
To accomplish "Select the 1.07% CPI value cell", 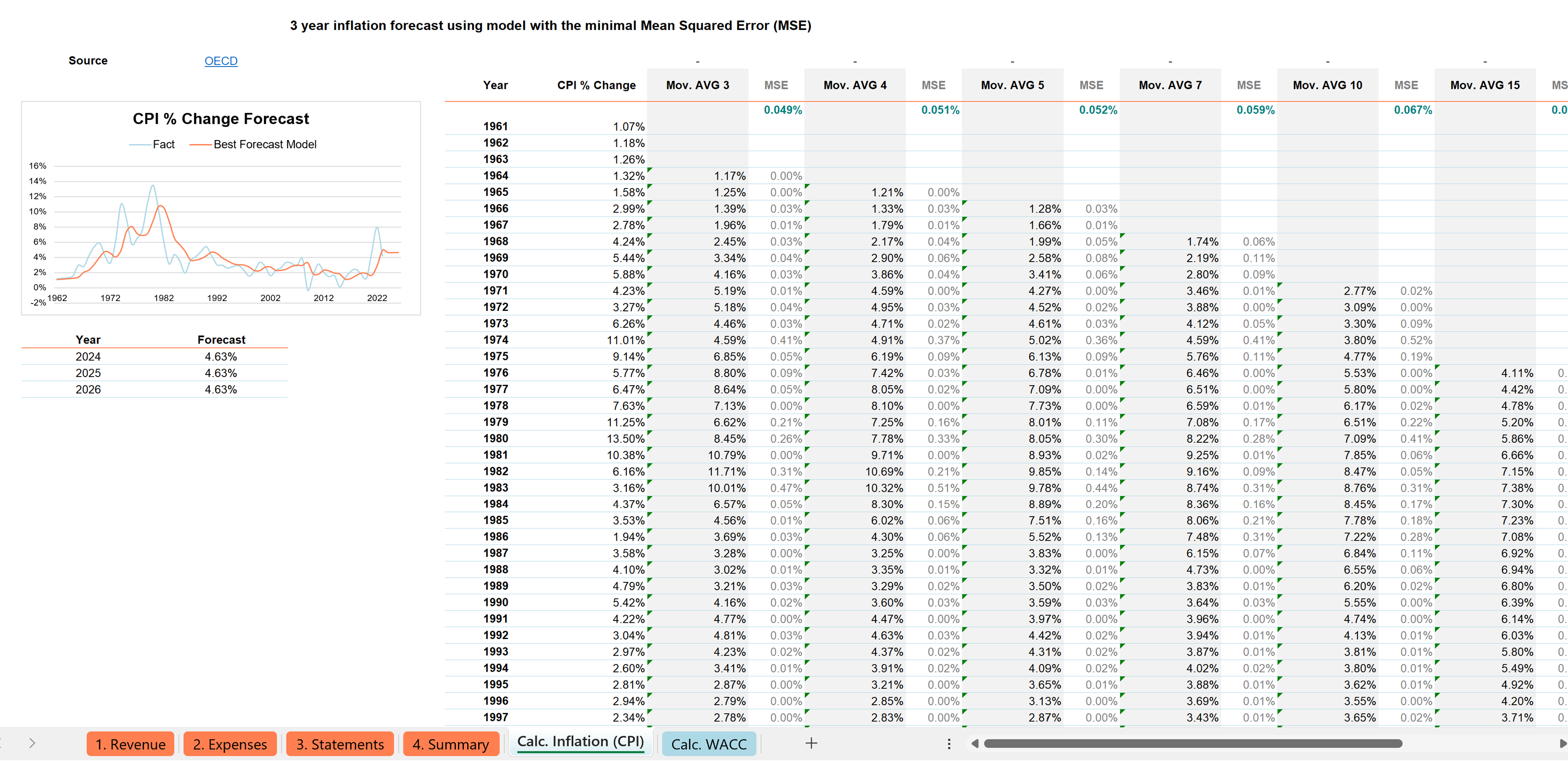I will click(x=628, y=127).
